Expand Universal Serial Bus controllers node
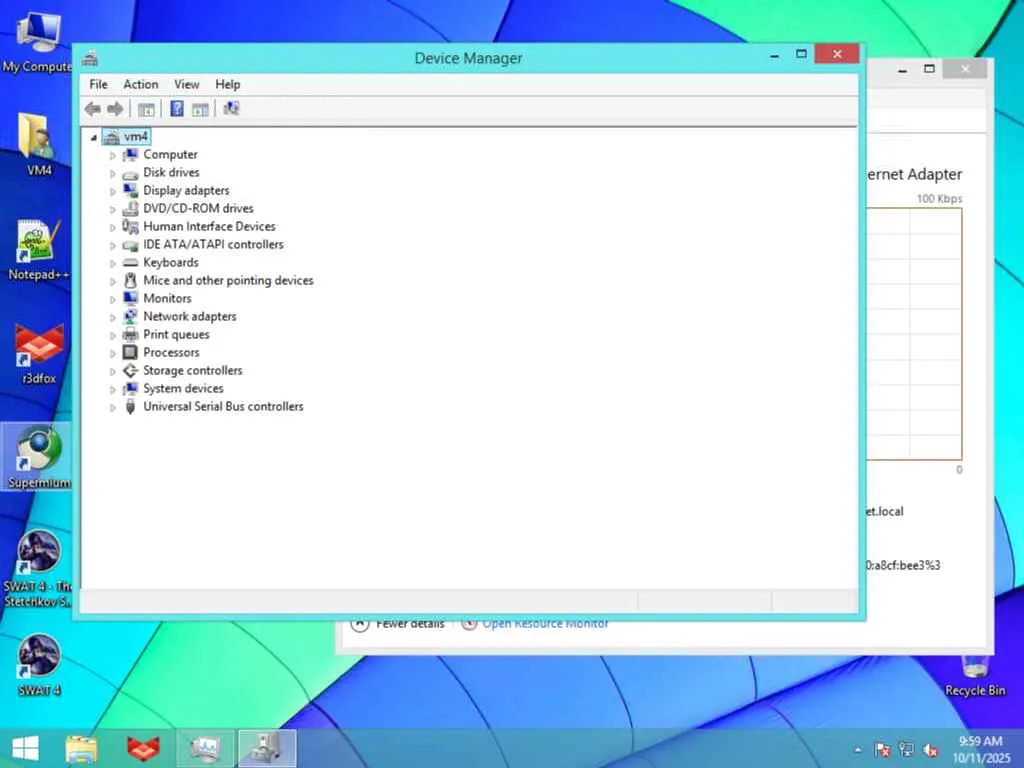The image size is (1024, 768). point(112,408)
